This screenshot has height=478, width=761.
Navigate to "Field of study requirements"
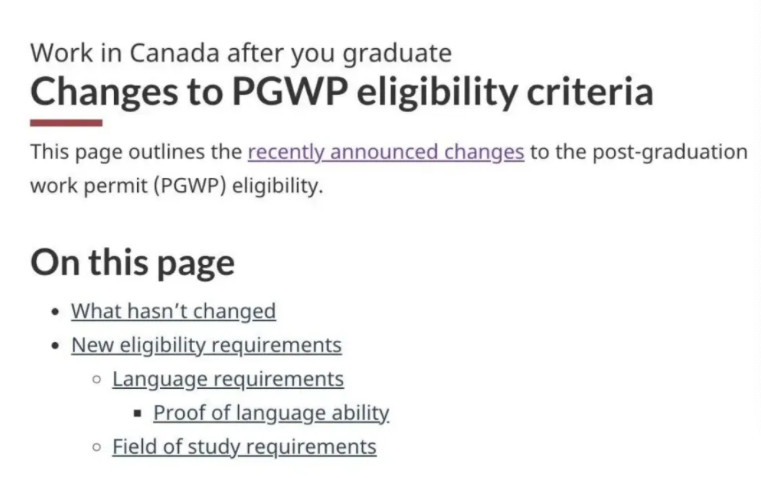click(x=244, y=447)
